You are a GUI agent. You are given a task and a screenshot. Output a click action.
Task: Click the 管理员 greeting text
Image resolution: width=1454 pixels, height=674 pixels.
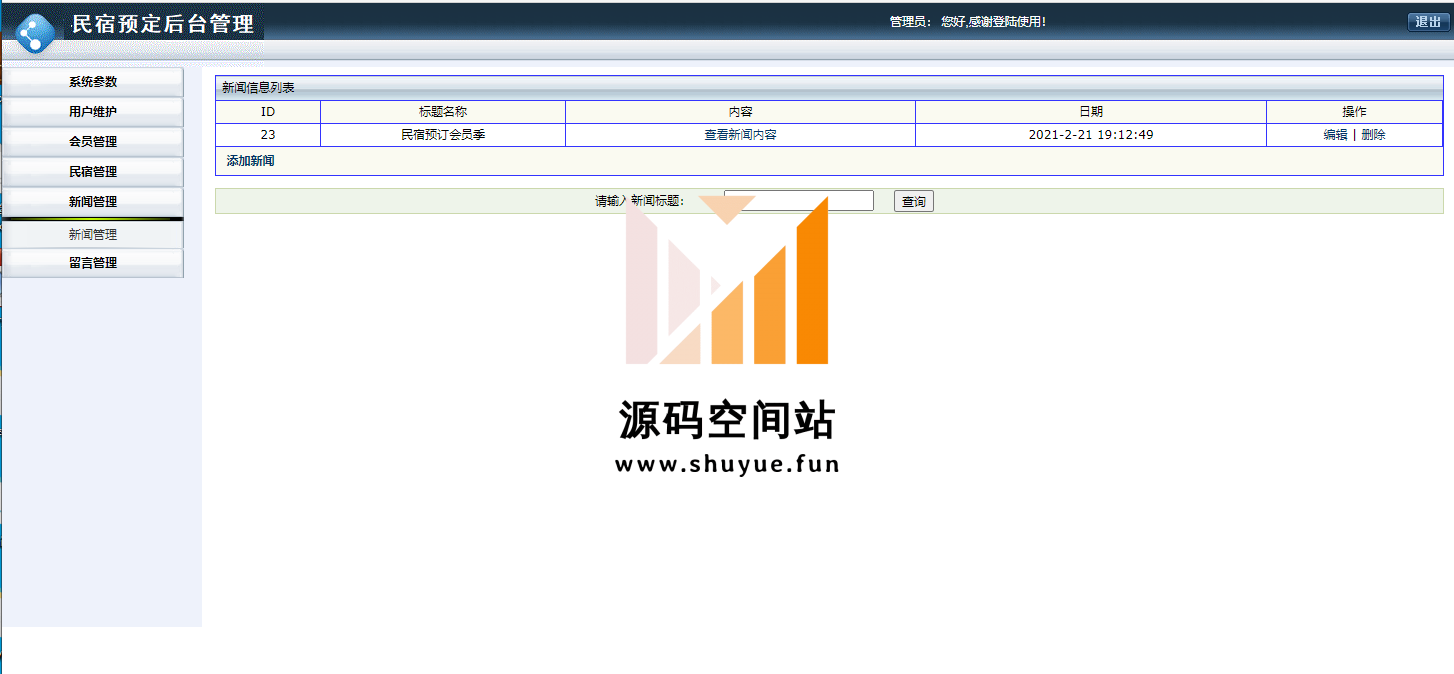coord(968,22)
